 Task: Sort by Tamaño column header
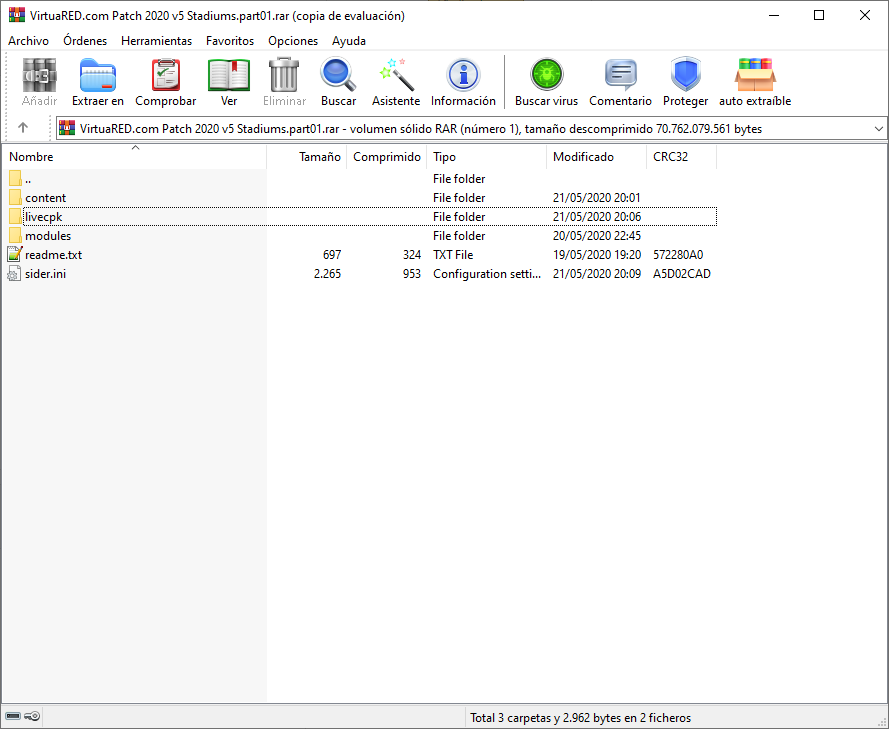pos(307,156)
